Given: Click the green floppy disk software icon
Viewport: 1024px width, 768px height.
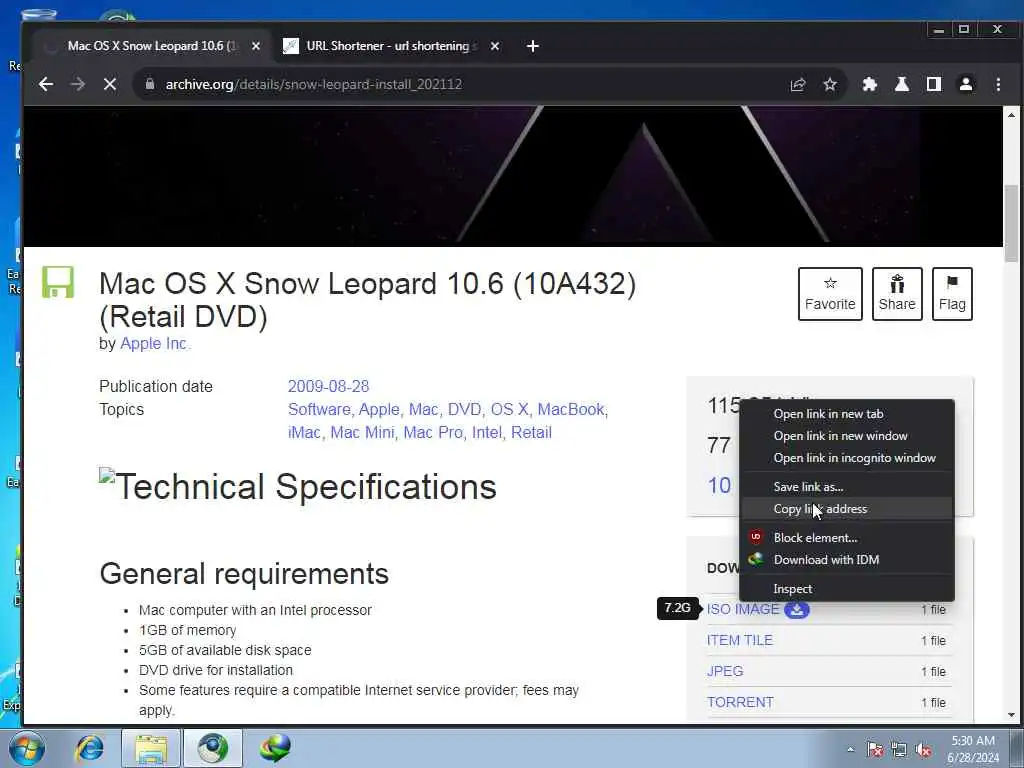Looking at the screenshot, I should point(58,282).
